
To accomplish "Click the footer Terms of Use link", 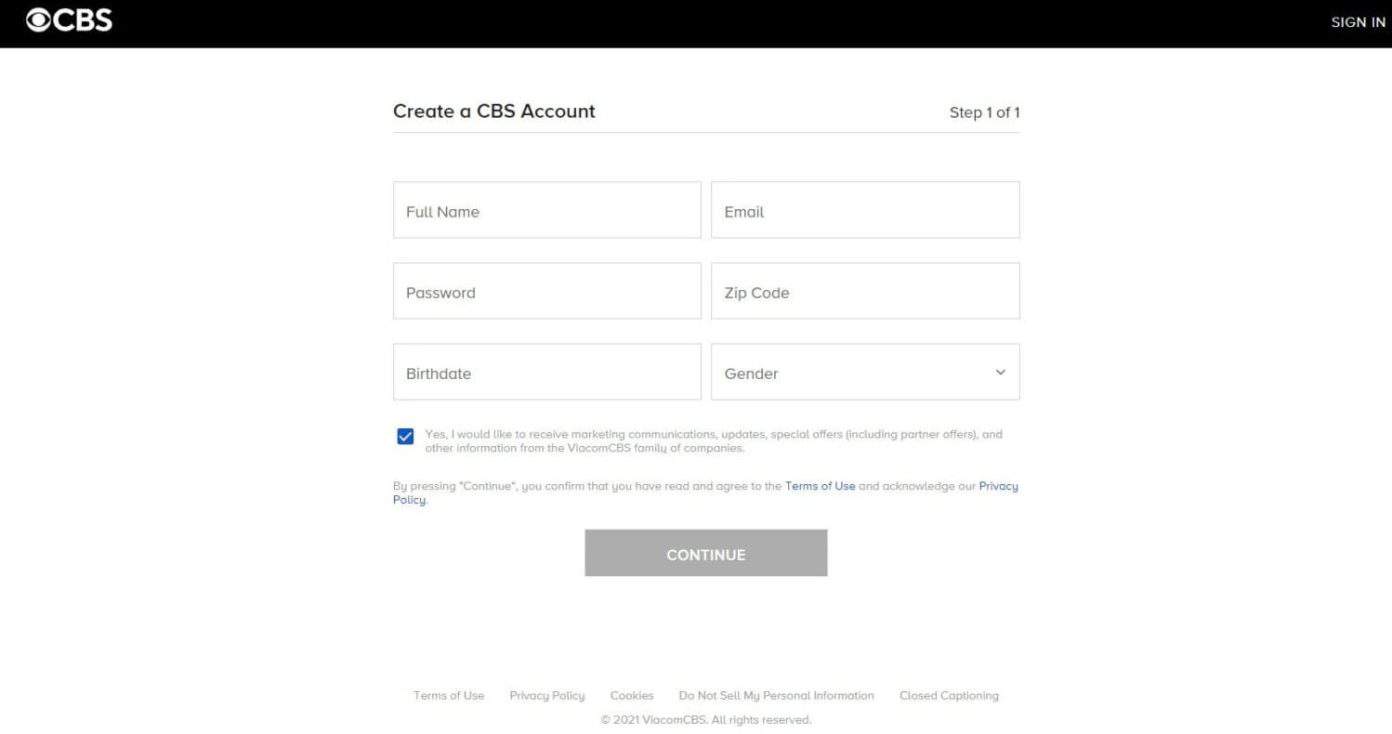I will pos(448,695).
